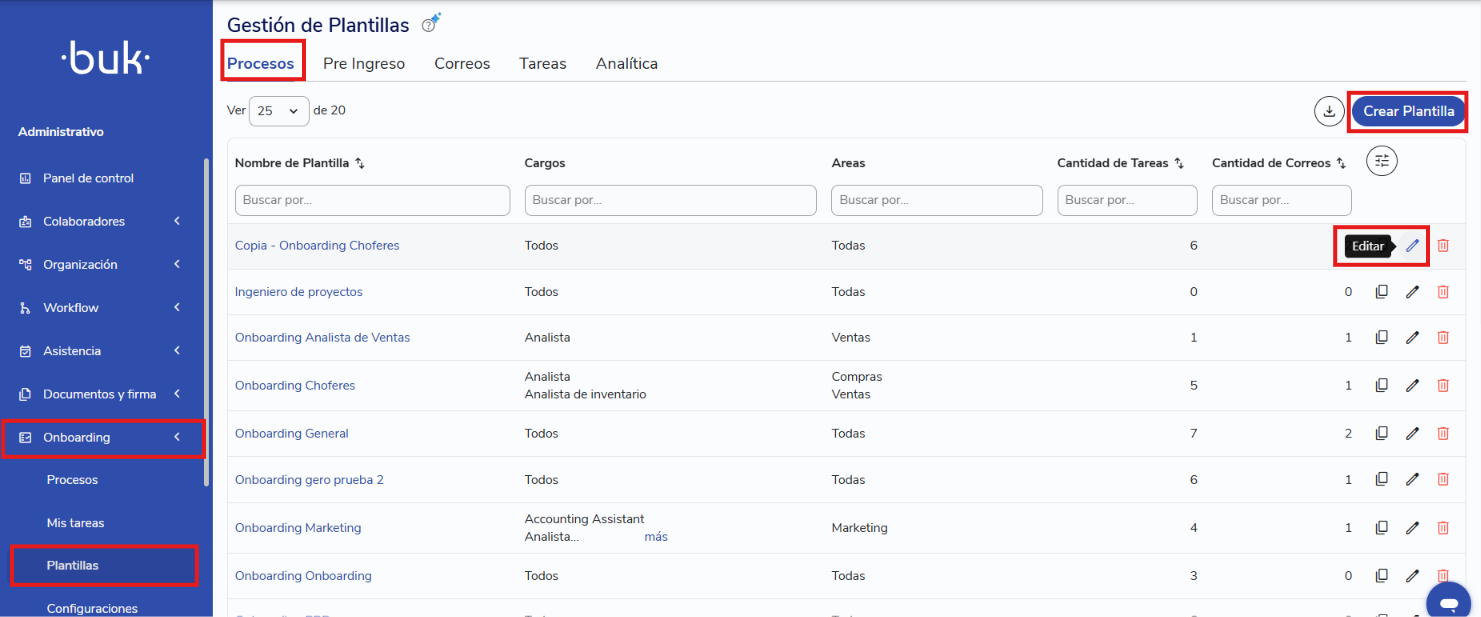Image resolution: width=1481 pixels, height=617 pixels.
Task: Click the sidebar vertical scrollbar
Action: (x=207, y=320)
